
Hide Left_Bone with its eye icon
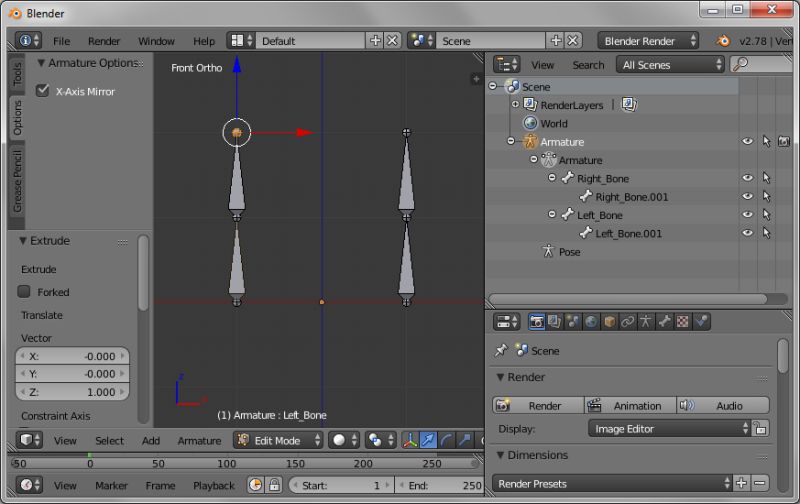pos(747,215)
